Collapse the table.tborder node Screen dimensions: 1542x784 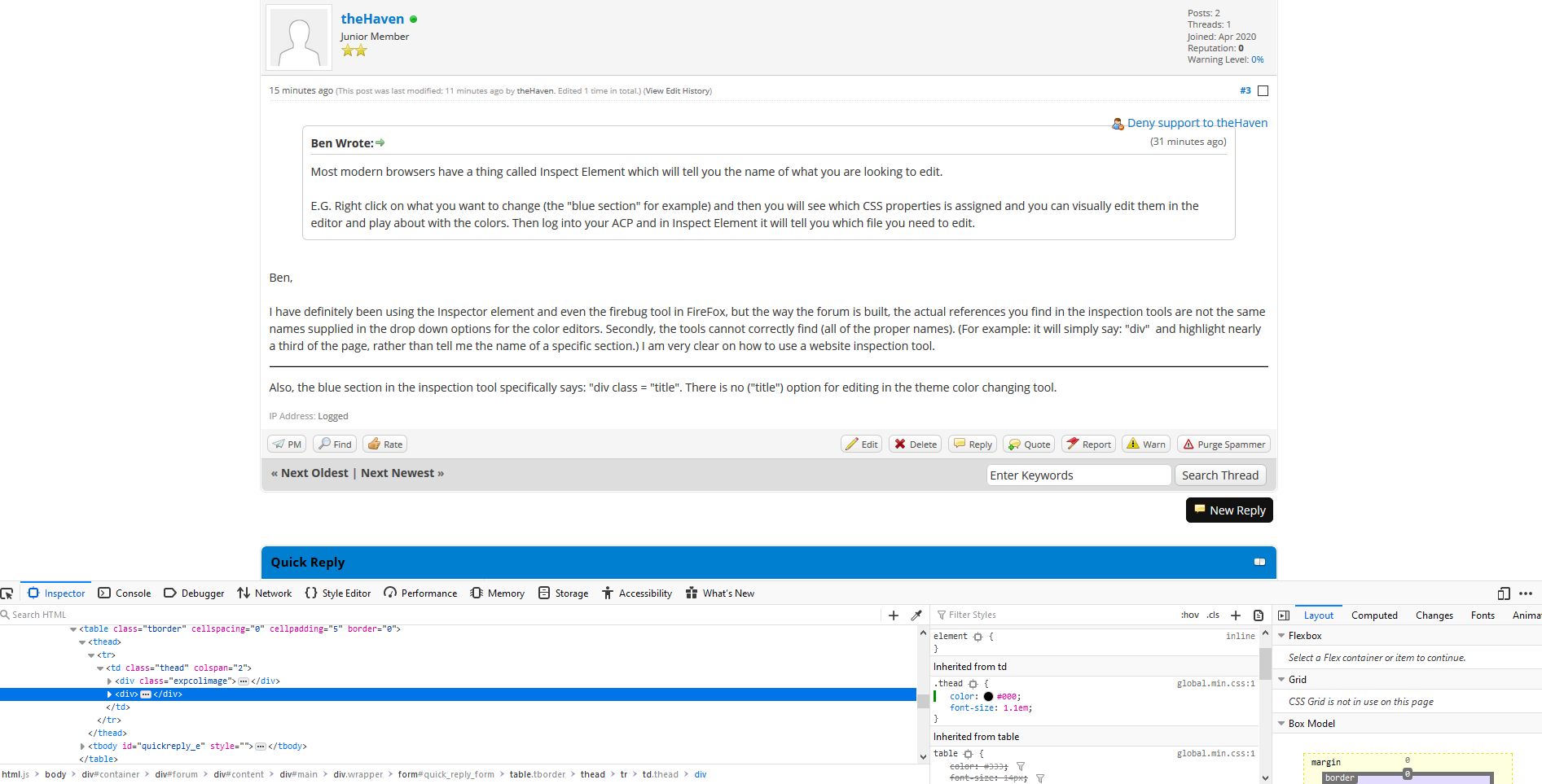point(73,629)
